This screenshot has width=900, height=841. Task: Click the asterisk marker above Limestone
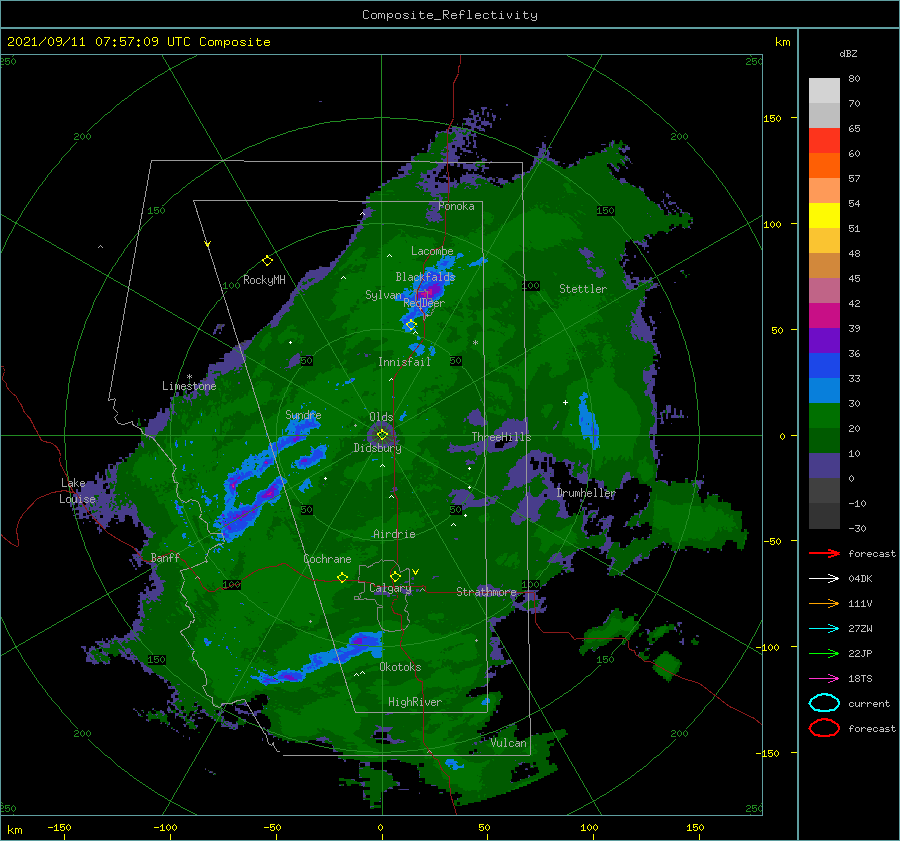pos(189,377)
